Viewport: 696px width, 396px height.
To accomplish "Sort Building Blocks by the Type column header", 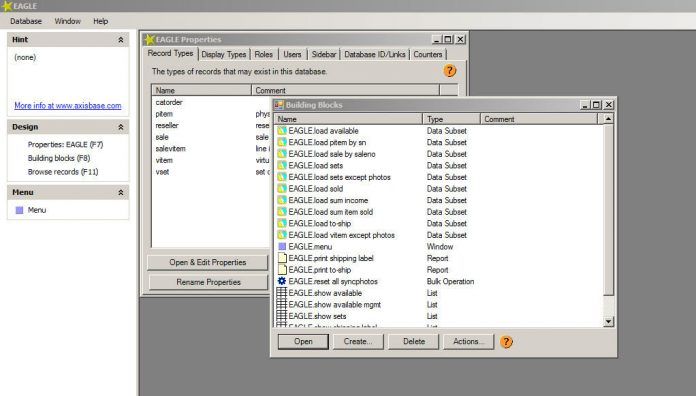I will [451, 119].
